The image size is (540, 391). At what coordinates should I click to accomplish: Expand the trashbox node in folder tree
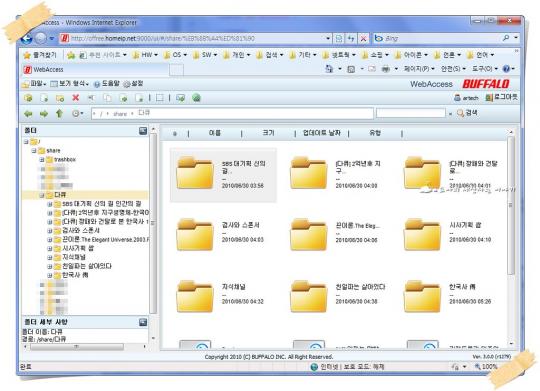(x=42, y=160)
